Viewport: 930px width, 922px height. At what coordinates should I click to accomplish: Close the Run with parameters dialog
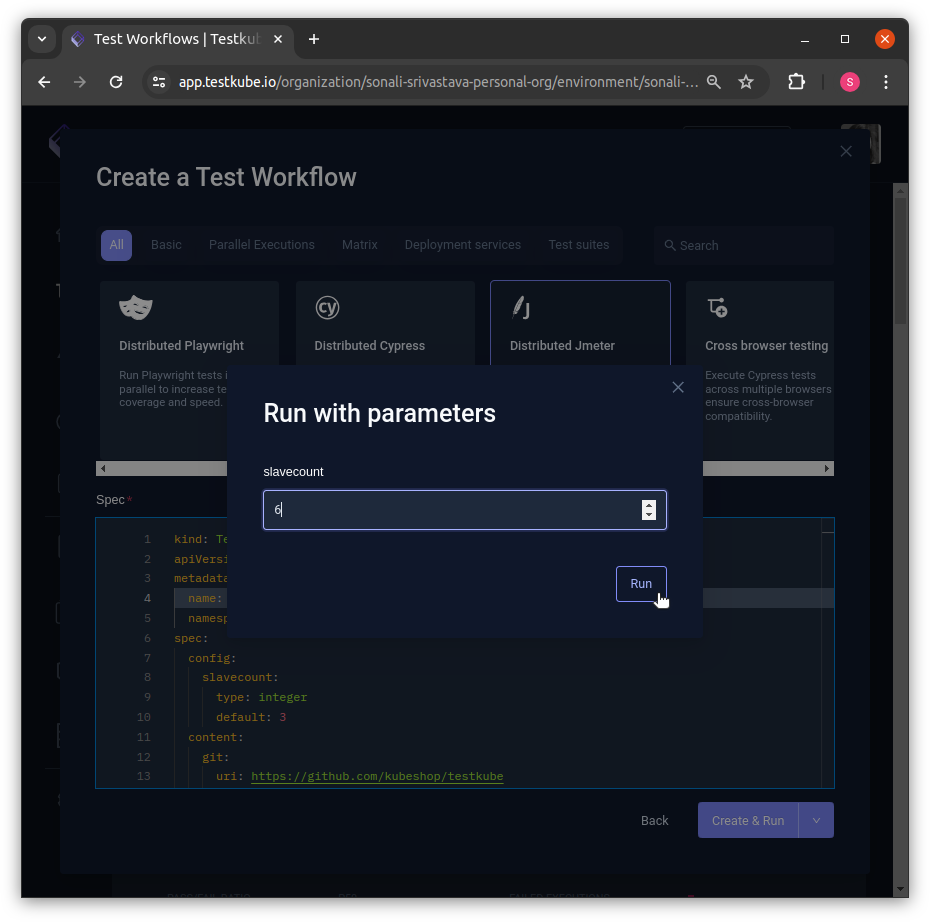tap(678, 387)
